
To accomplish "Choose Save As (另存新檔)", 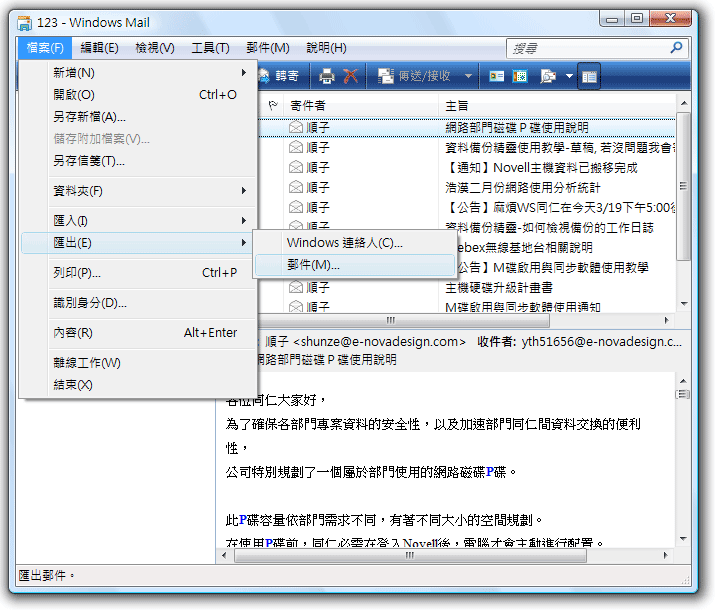I will pos(138,116).
